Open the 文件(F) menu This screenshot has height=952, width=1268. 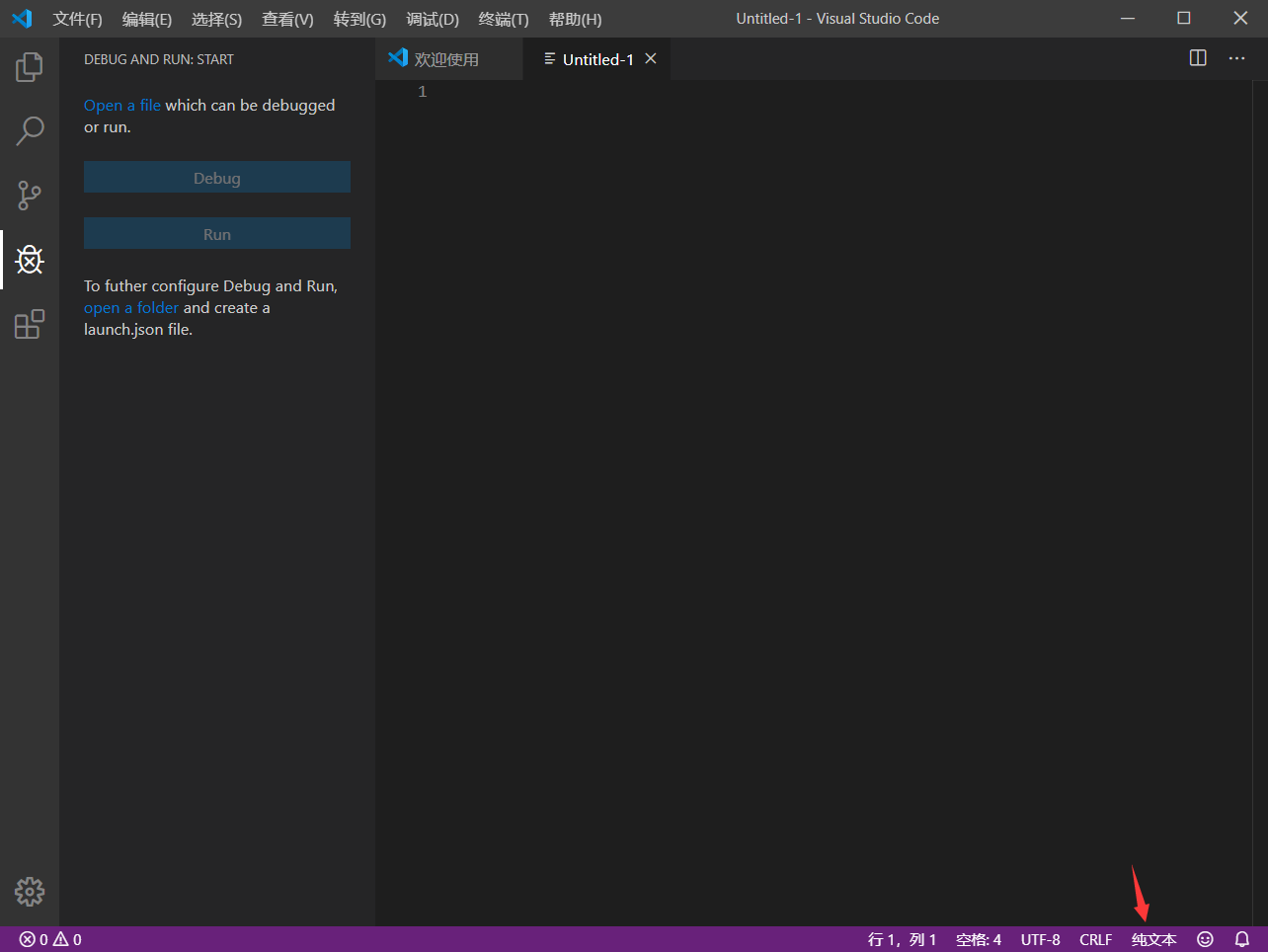(x=77, y=19)
